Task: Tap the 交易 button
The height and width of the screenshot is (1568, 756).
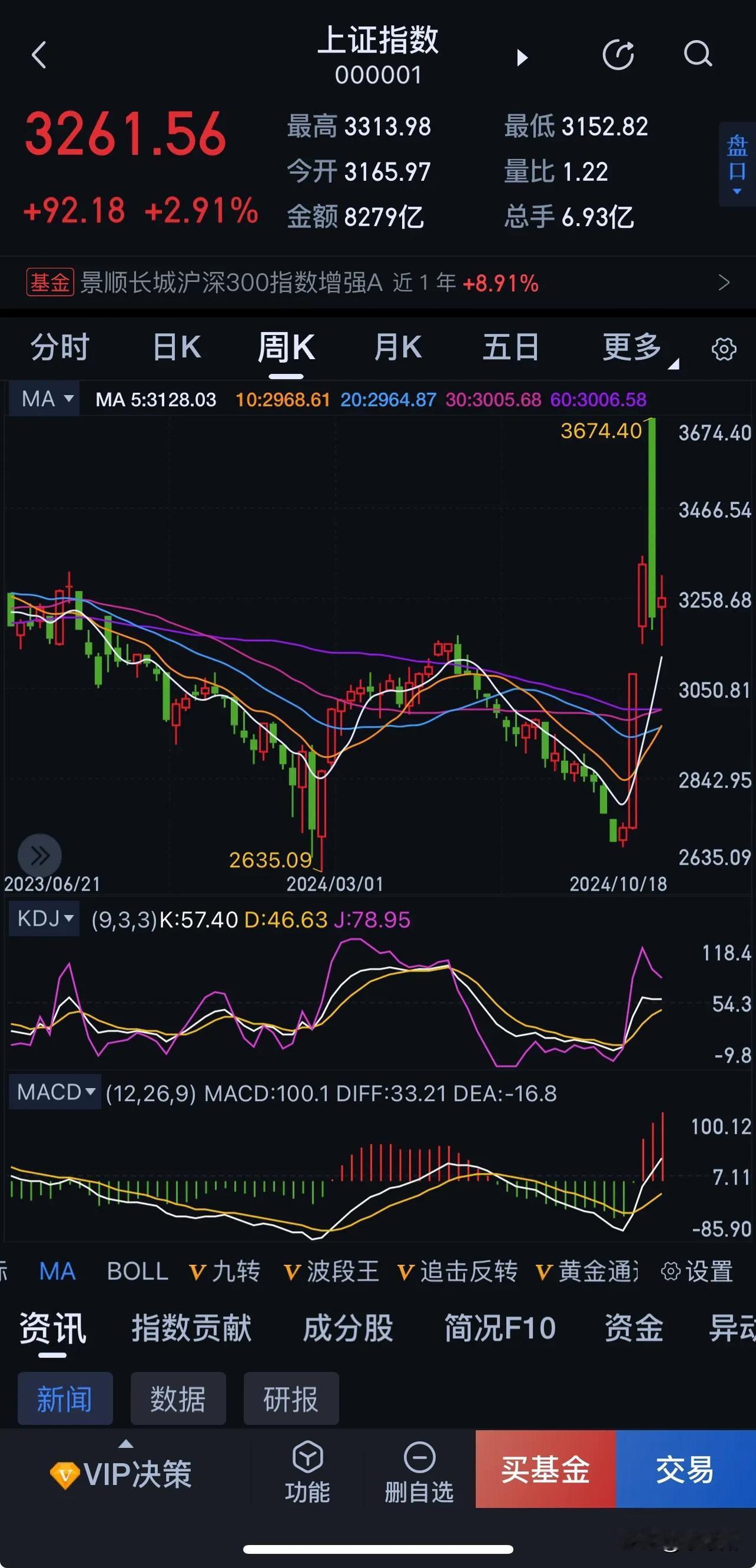Action: [x=686, y=1469]
